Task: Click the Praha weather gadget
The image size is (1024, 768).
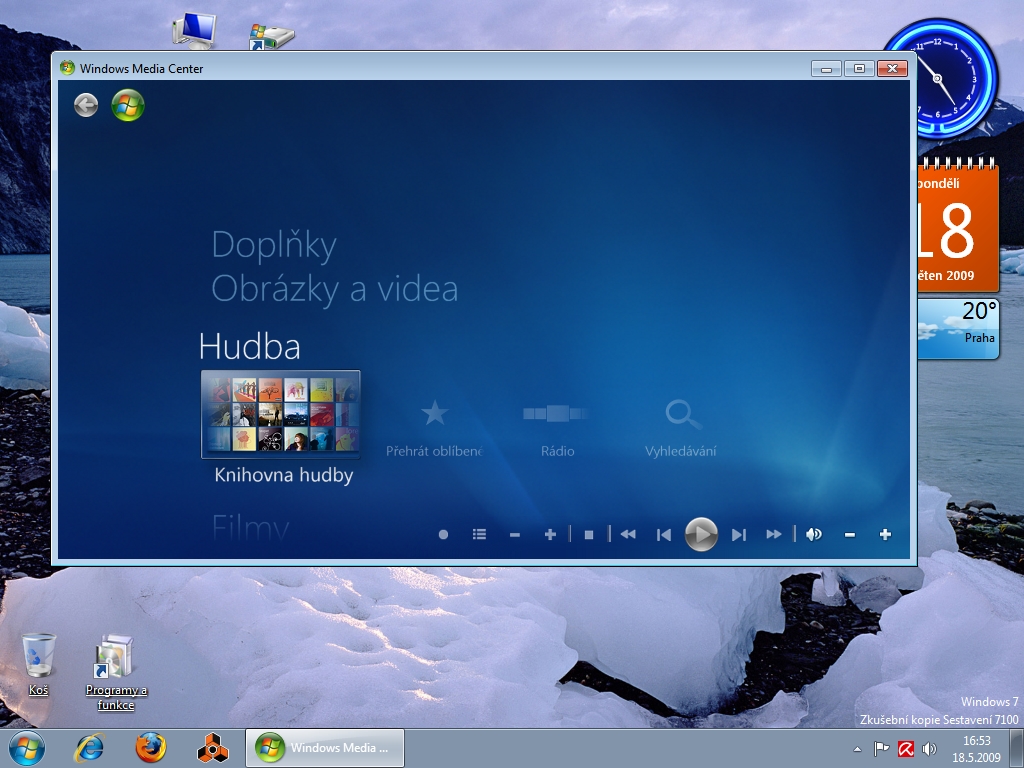Action: [x=958, y=329]
